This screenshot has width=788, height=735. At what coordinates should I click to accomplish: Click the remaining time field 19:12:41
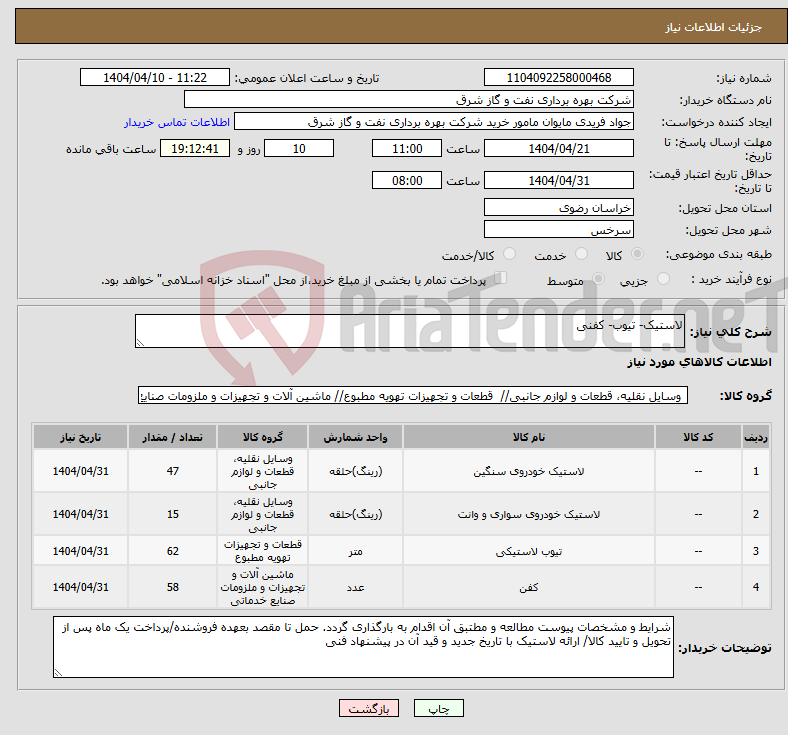195,149
